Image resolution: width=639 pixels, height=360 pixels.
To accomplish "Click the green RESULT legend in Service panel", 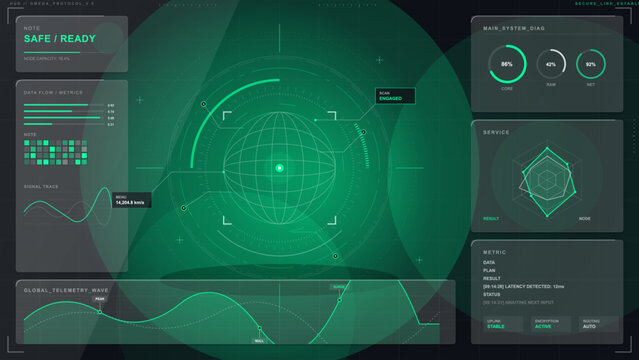I will (x=491, y=219).
